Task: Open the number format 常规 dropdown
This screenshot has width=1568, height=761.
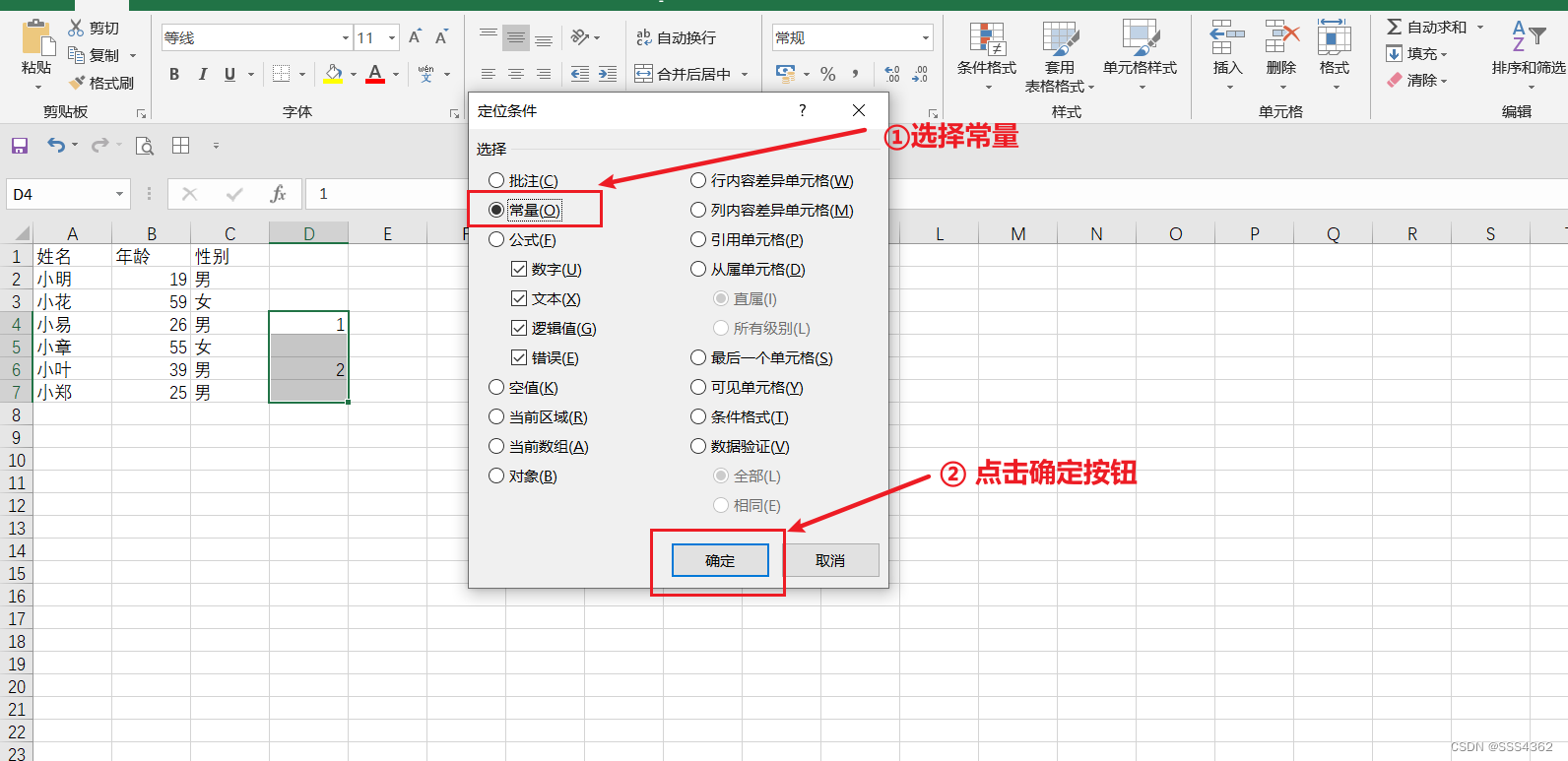Action: point(926,38)
